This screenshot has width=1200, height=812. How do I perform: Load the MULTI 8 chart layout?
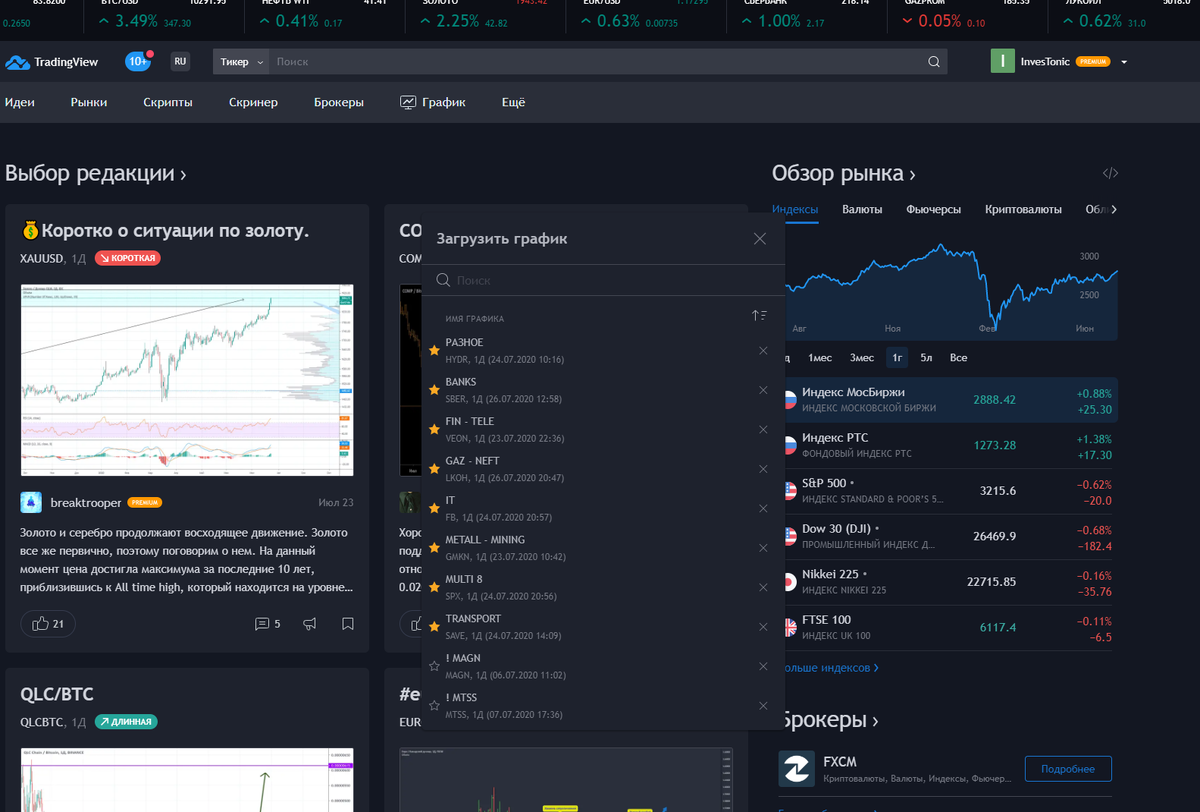[603, 587]
